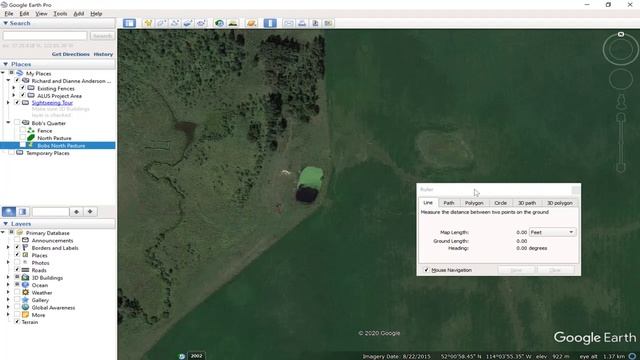Open the View menu
This screenshot has width=640, height=360.
coord(41,13)
